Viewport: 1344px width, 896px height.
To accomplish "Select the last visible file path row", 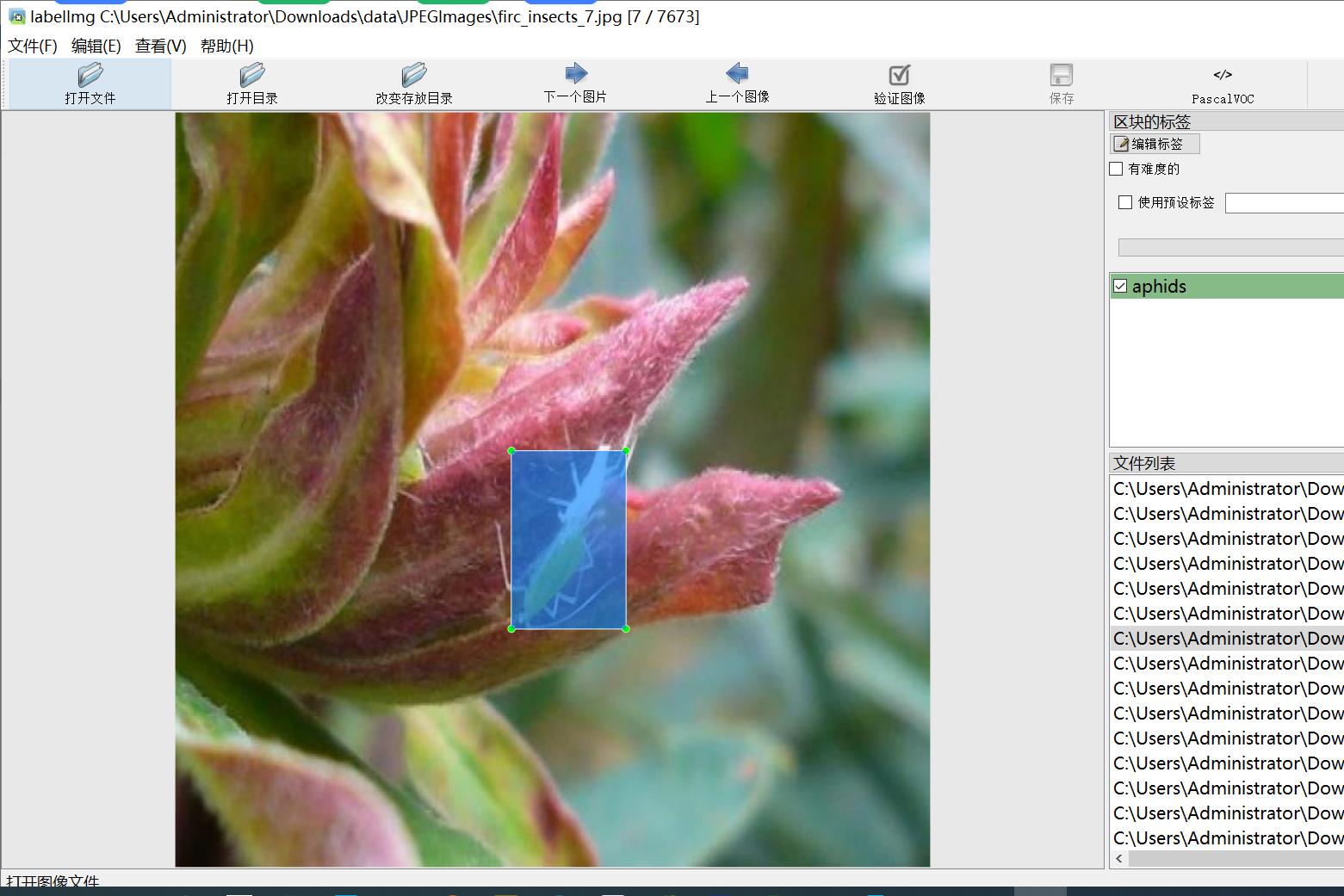I will (x=1227, y=838).
